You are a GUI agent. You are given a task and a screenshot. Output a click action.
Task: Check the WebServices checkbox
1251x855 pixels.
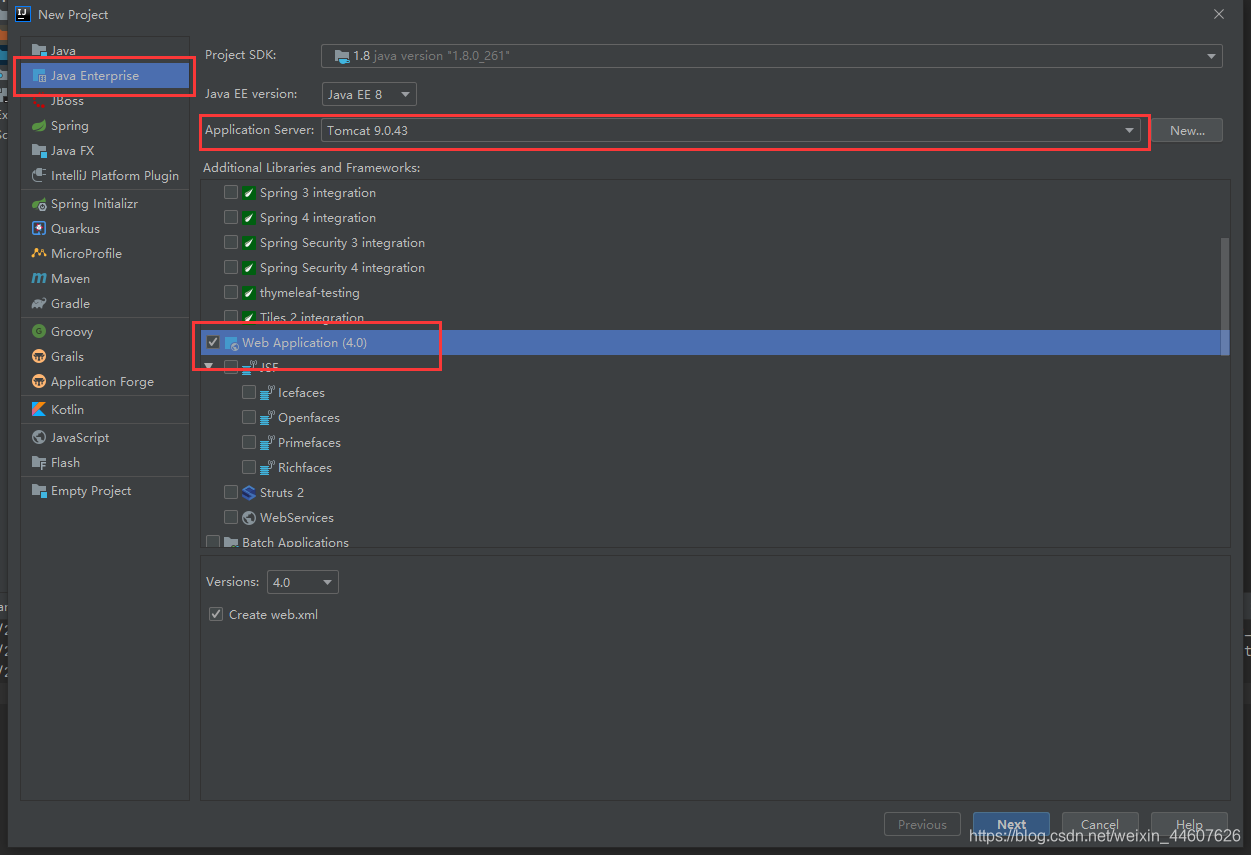coord(231,517)
